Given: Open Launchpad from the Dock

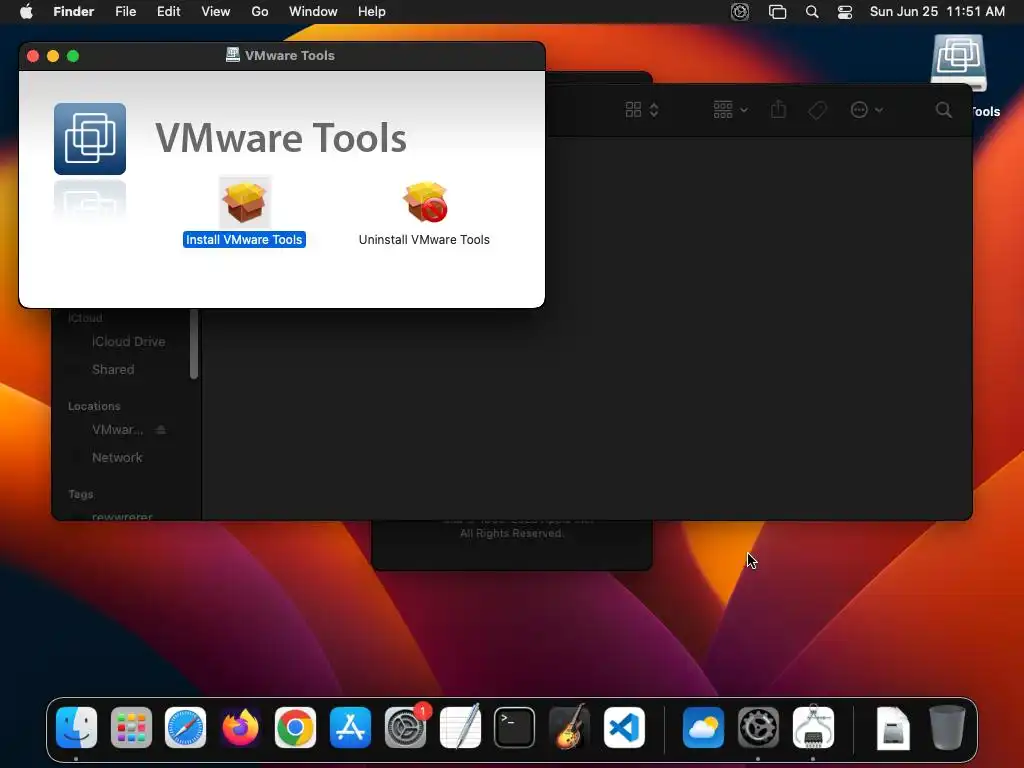Looking at the screenshot, I should [131, 727].
